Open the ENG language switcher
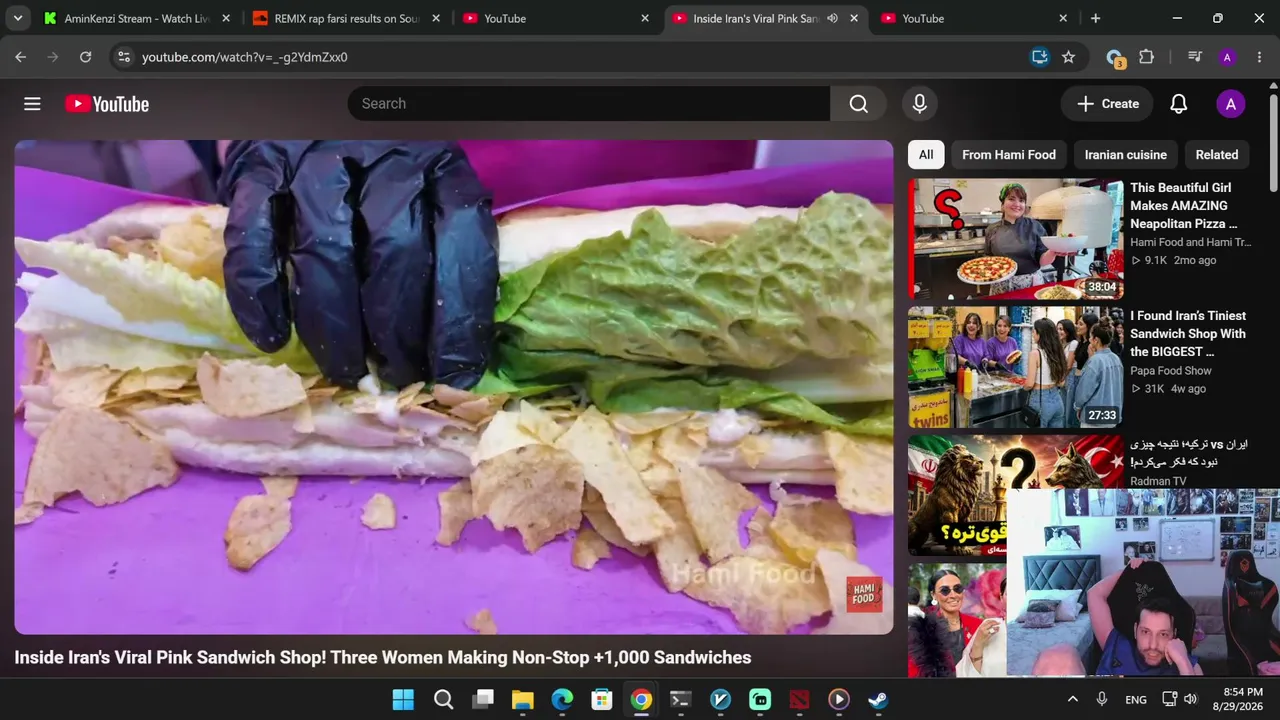 pos(1136,699)
